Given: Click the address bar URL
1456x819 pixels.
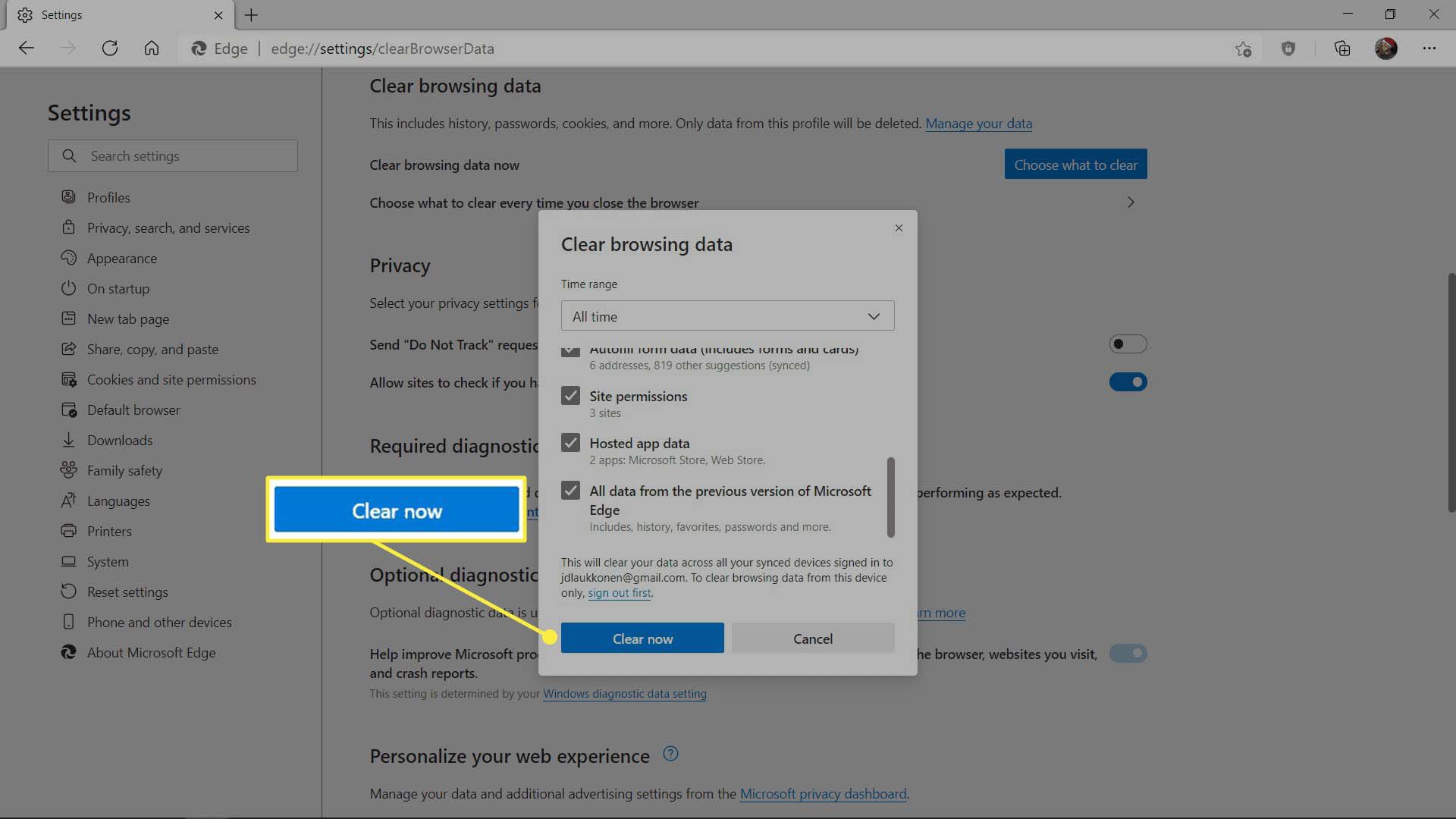Looking at the screenshot, I should click(x=382, y=49).
